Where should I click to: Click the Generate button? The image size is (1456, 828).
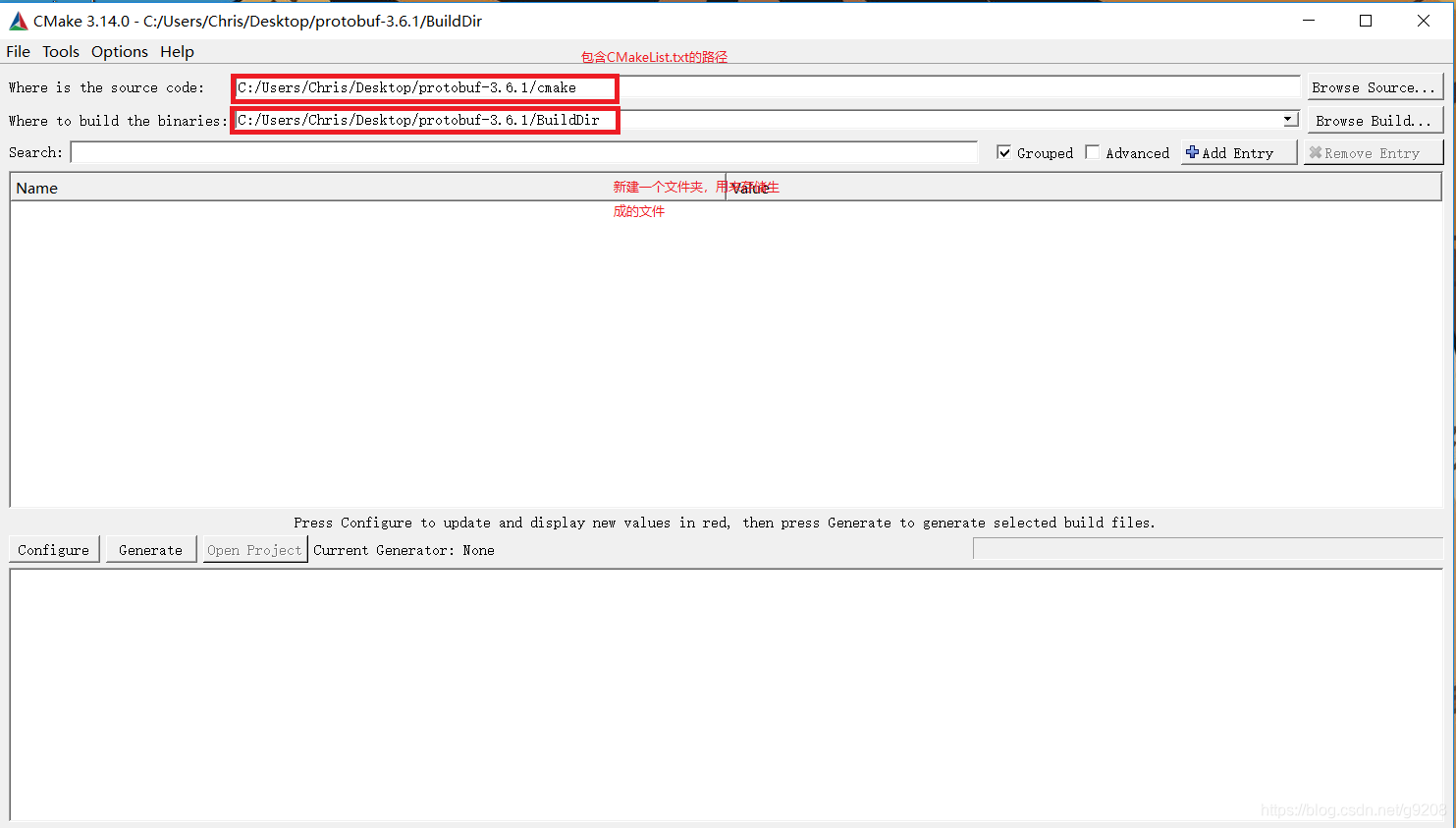151,550
